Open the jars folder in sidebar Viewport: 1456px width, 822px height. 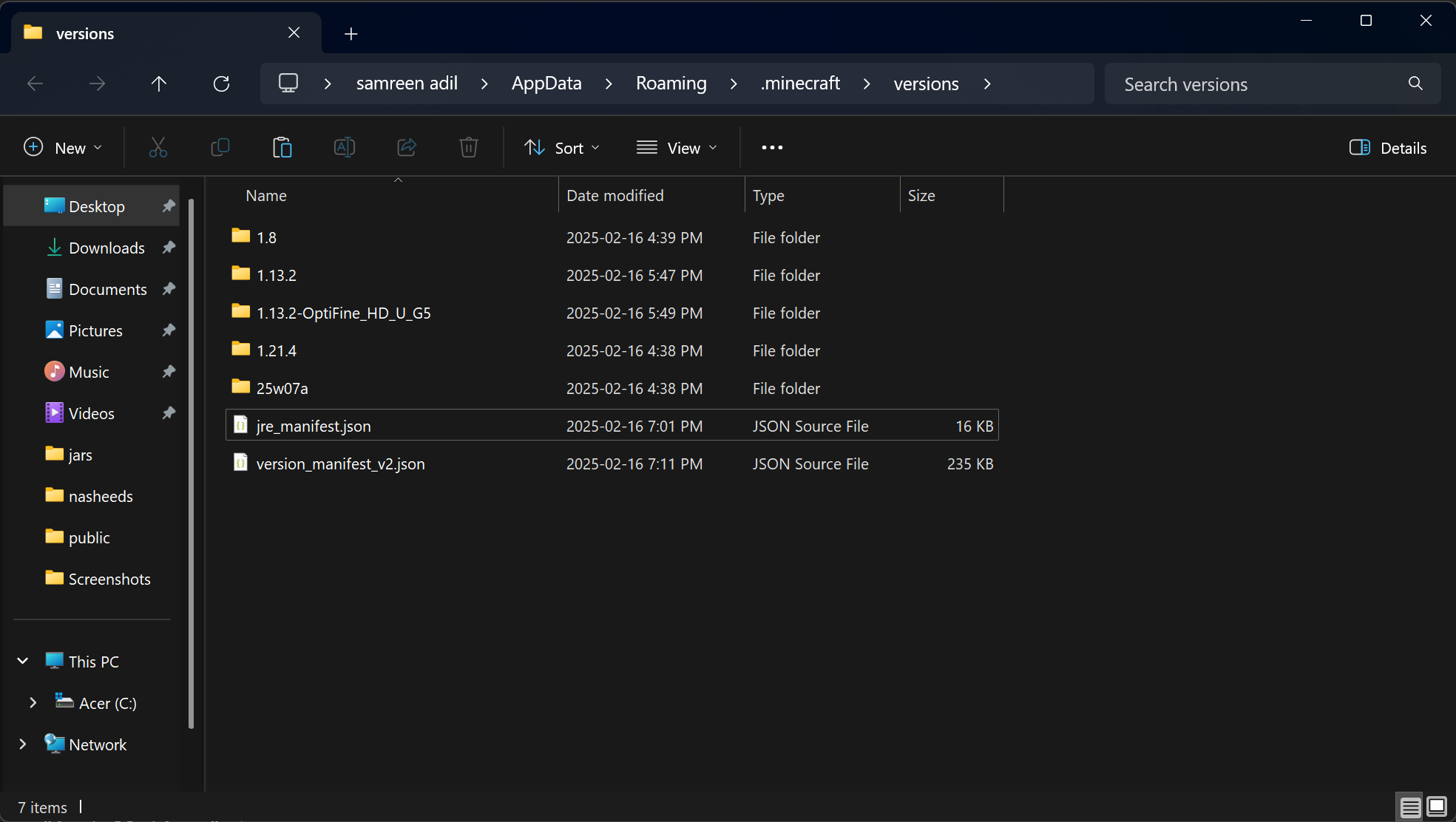(x=92, y=455)
